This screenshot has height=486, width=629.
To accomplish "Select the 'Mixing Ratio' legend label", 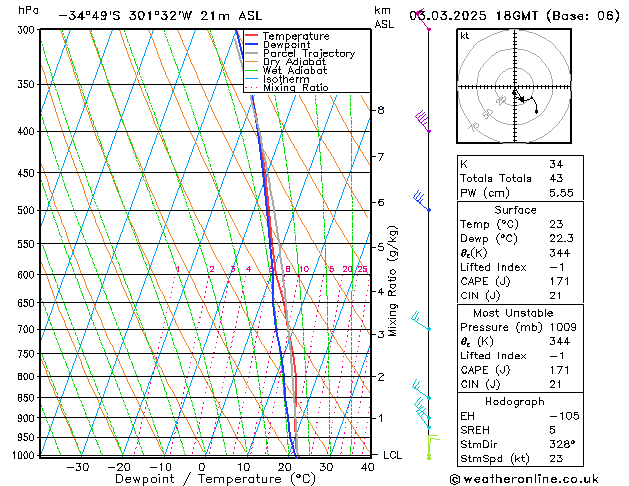I will [296, 87].
